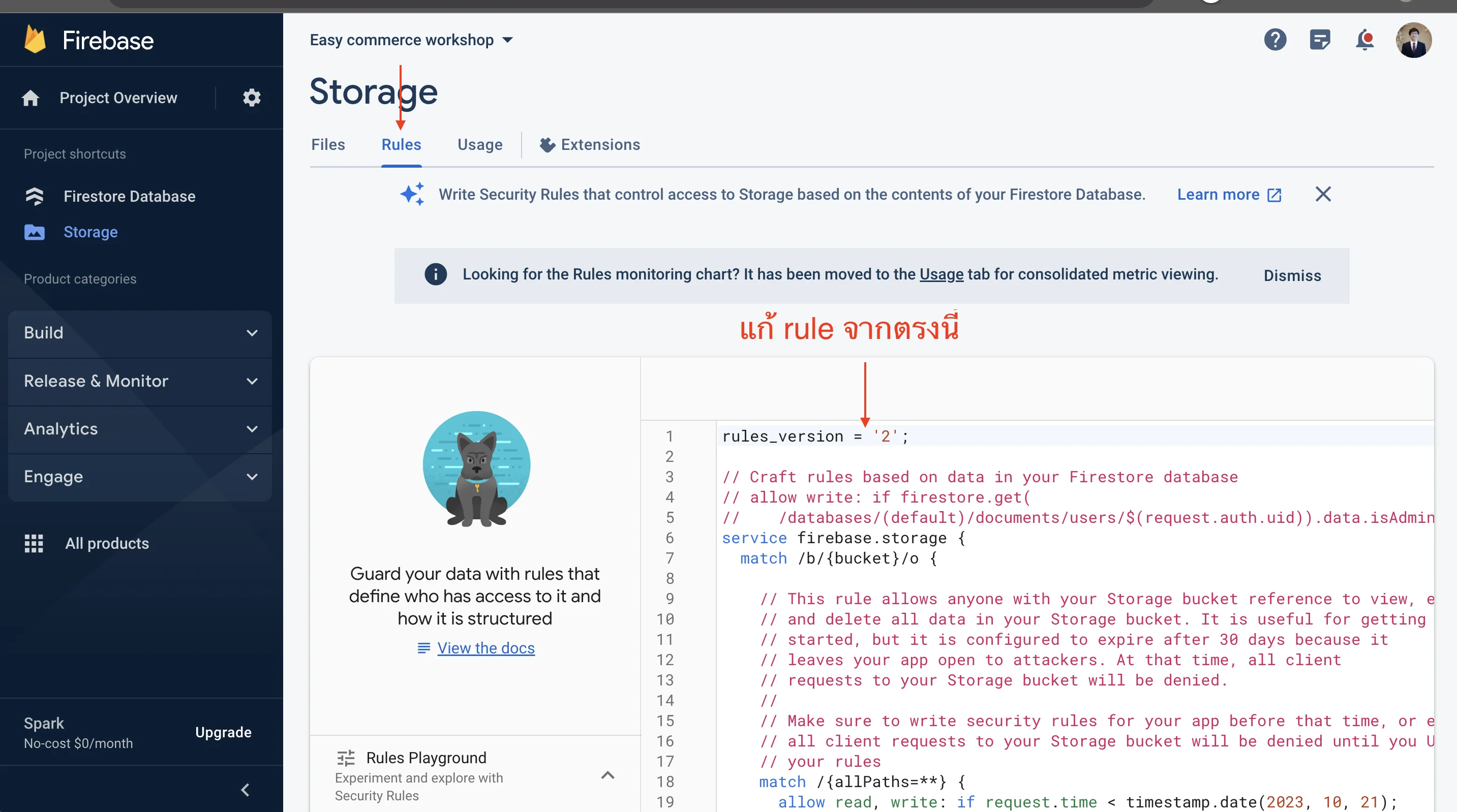Click the Upgrade plan button
This screenshot has height=812, width=1457.
pos(223,732)
